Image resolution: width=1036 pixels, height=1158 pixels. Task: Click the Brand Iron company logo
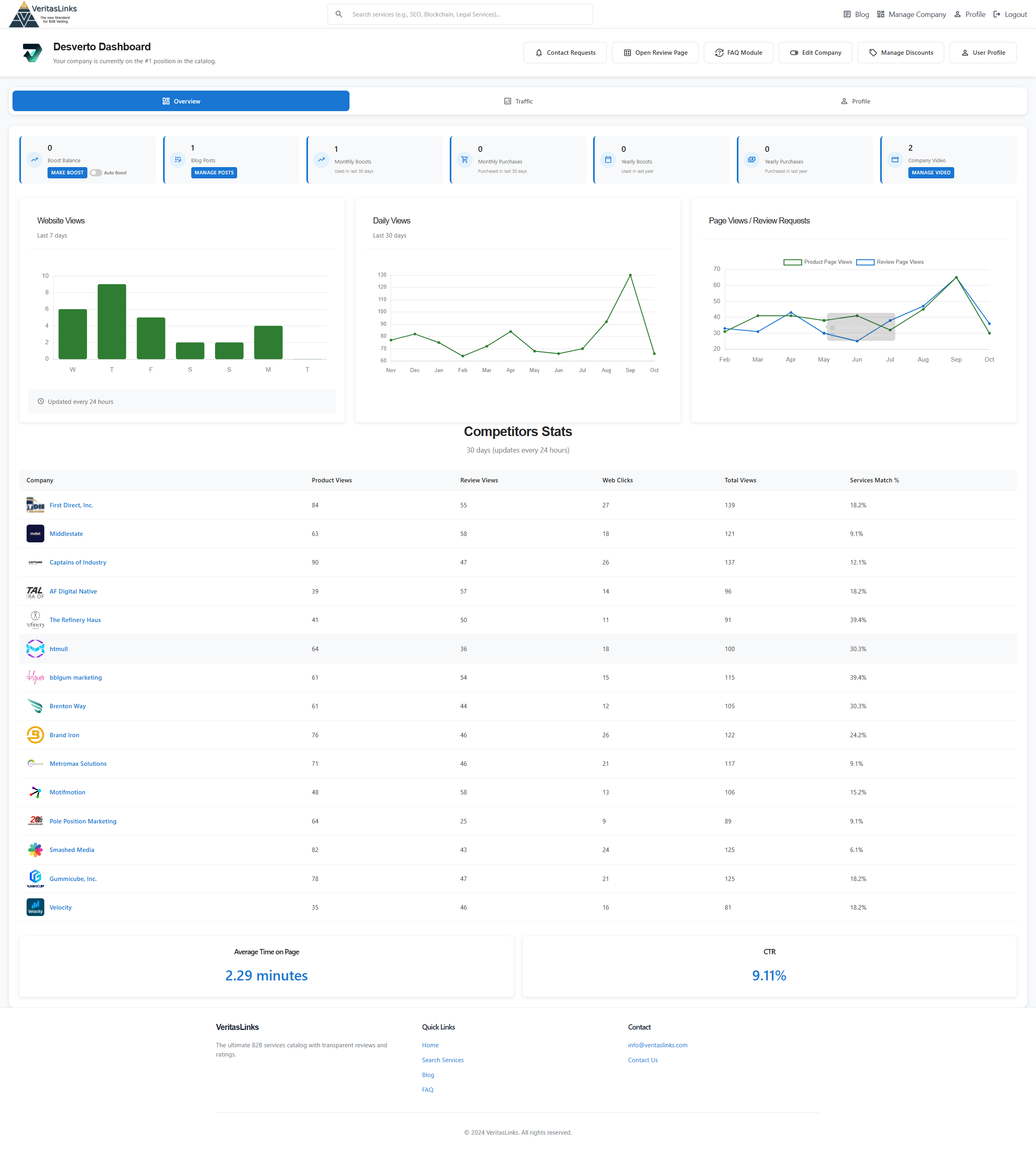[x=35, y=735]
